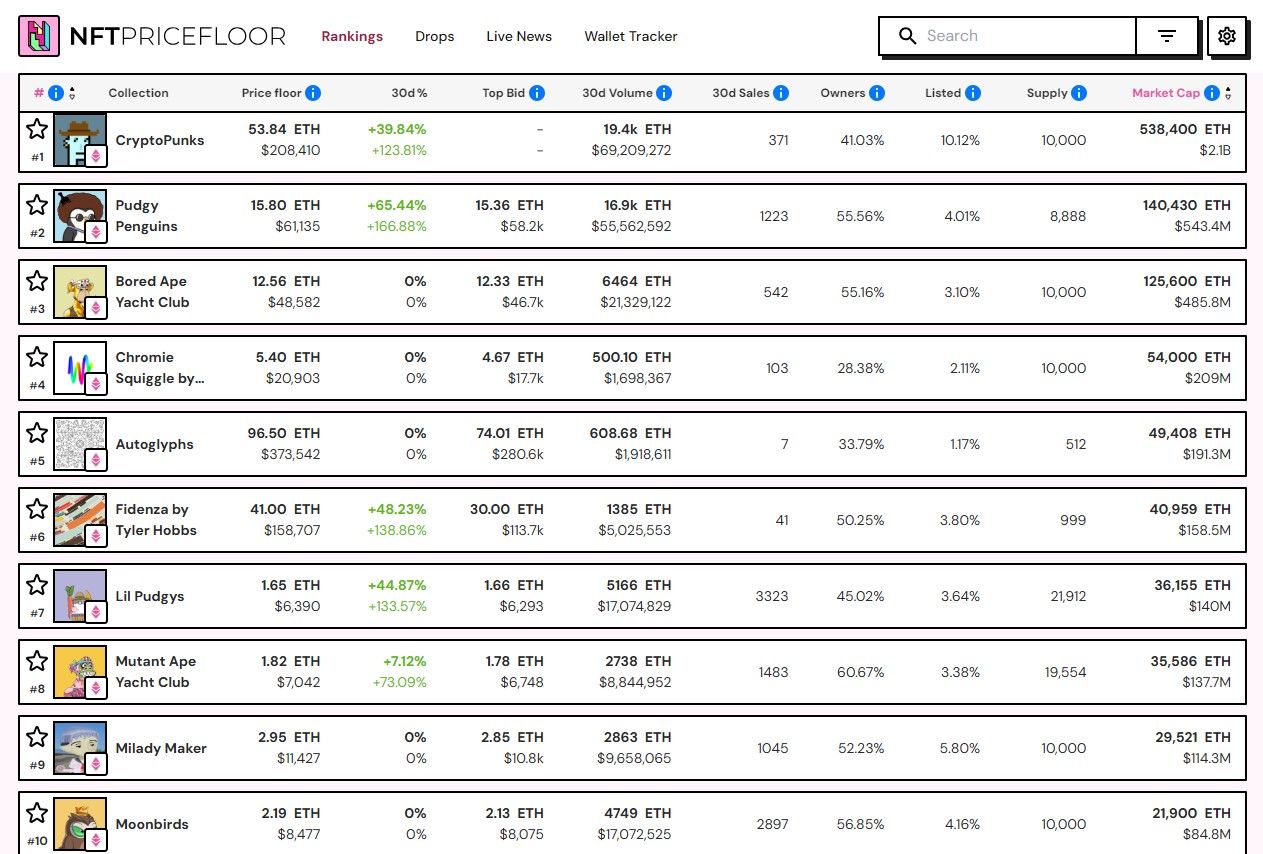The width and height of the screenshot is (1263, 854).
Task: Open the settings gear icon
Action: (x=1226, y=35)
